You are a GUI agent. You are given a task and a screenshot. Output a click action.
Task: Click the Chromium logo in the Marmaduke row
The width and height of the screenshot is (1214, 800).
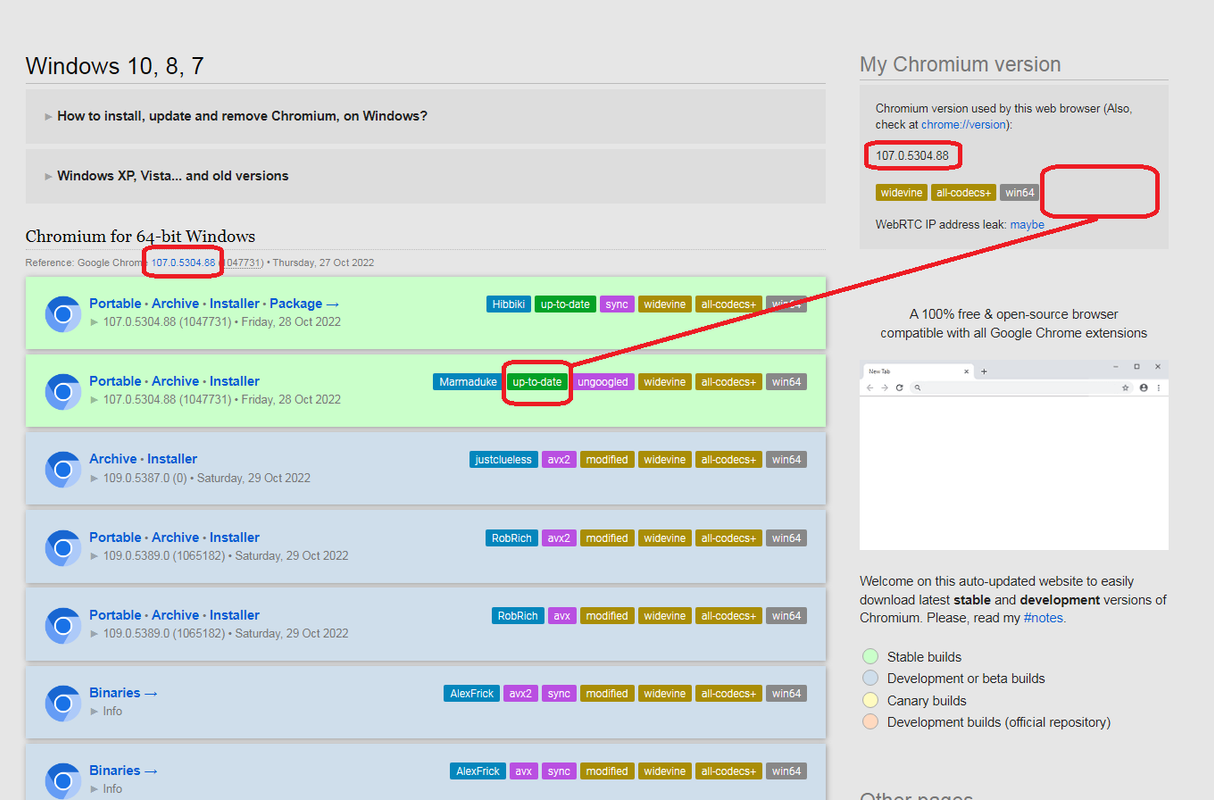[x=63, y=391]
